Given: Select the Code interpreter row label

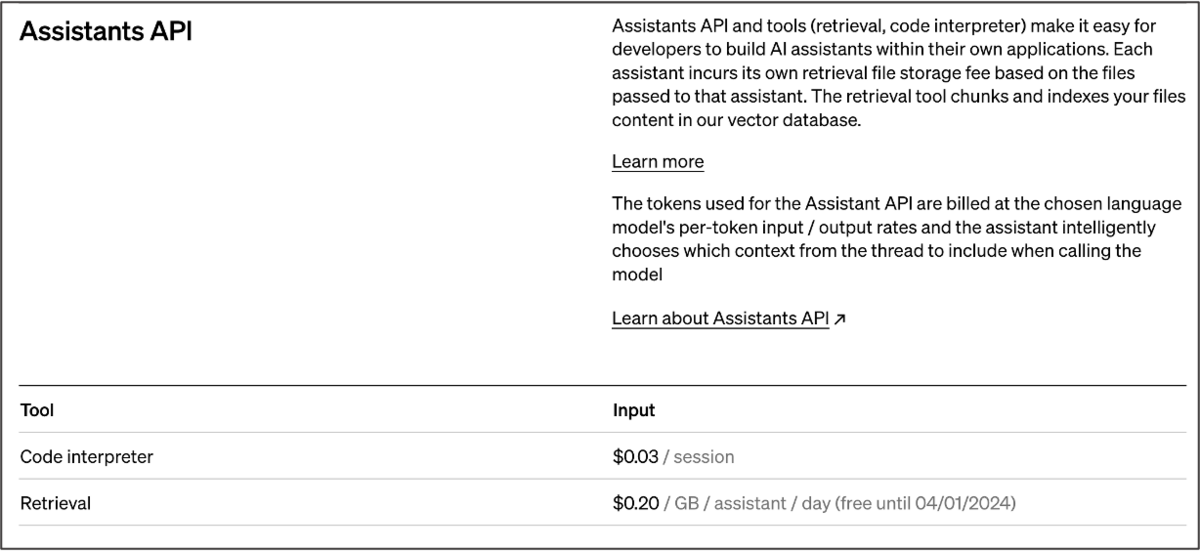Looking at the screenshot, I should pos(86,457).
